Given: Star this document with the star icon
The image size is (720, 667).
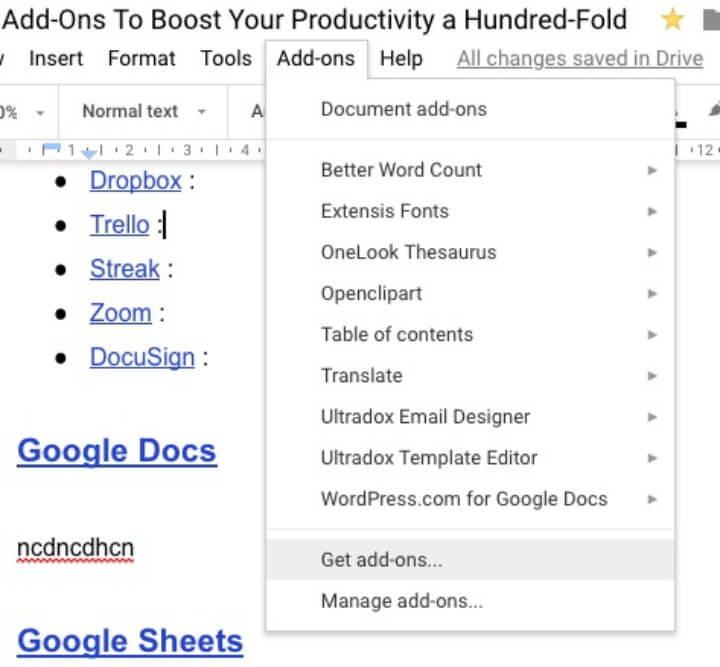Looking at the screenshot, I should pos(672,20).
